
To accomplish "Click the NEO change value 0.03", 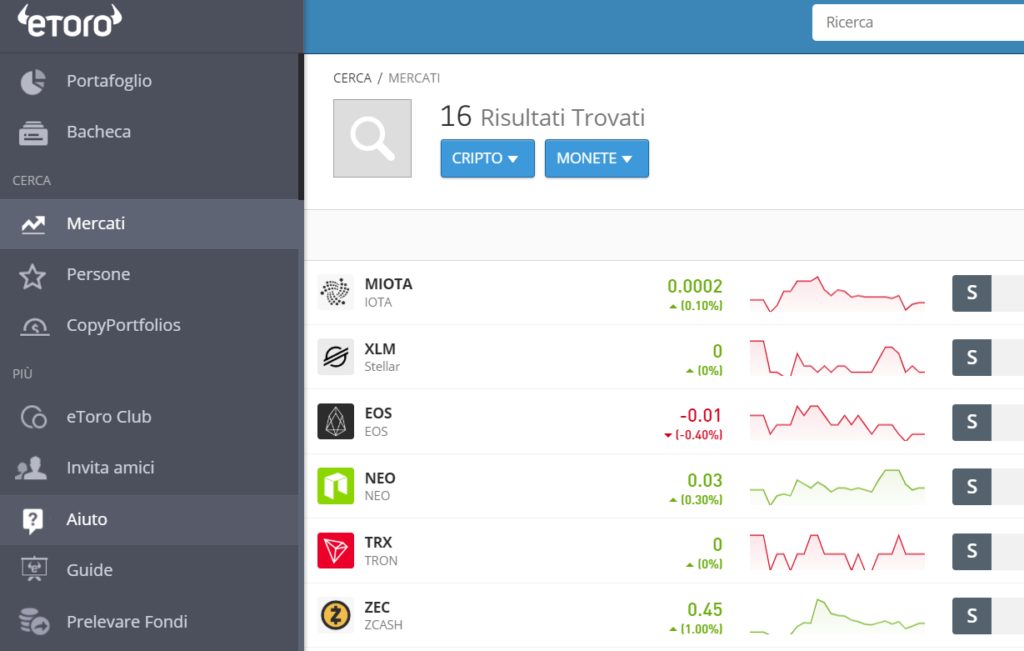I will click(x=705, y=481).
